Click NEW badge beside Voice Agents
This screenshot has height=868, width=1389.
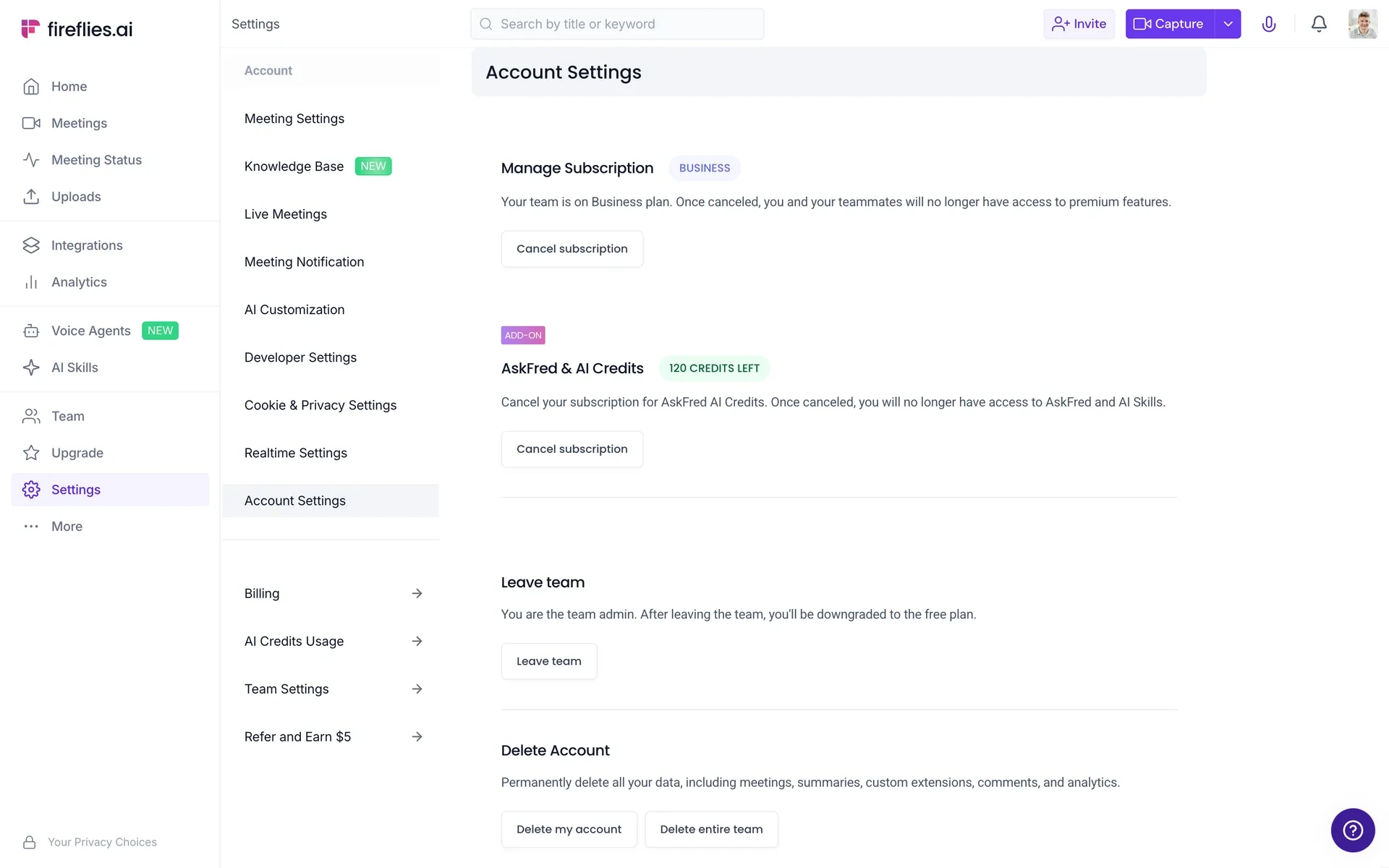click(x=160, y=331)
